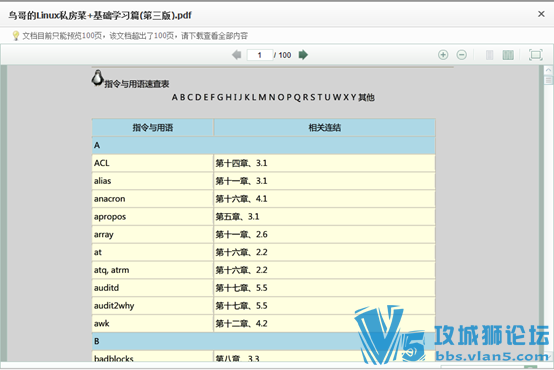Jump to letter D in index
Image resolution: width=554 pixels, height=370 pixels.
198,97
